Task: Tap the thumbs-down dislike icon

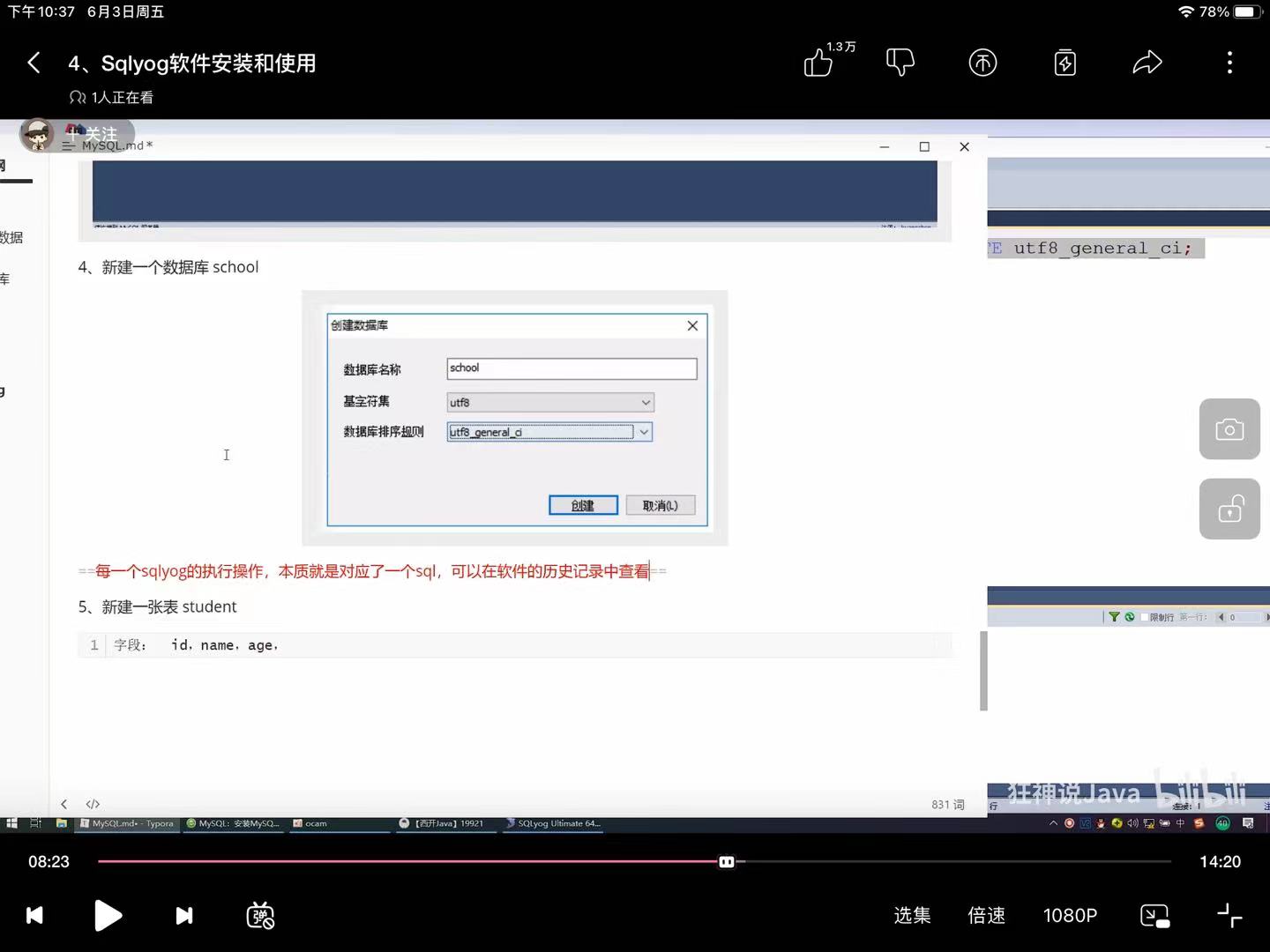Action: coord(900,63)
